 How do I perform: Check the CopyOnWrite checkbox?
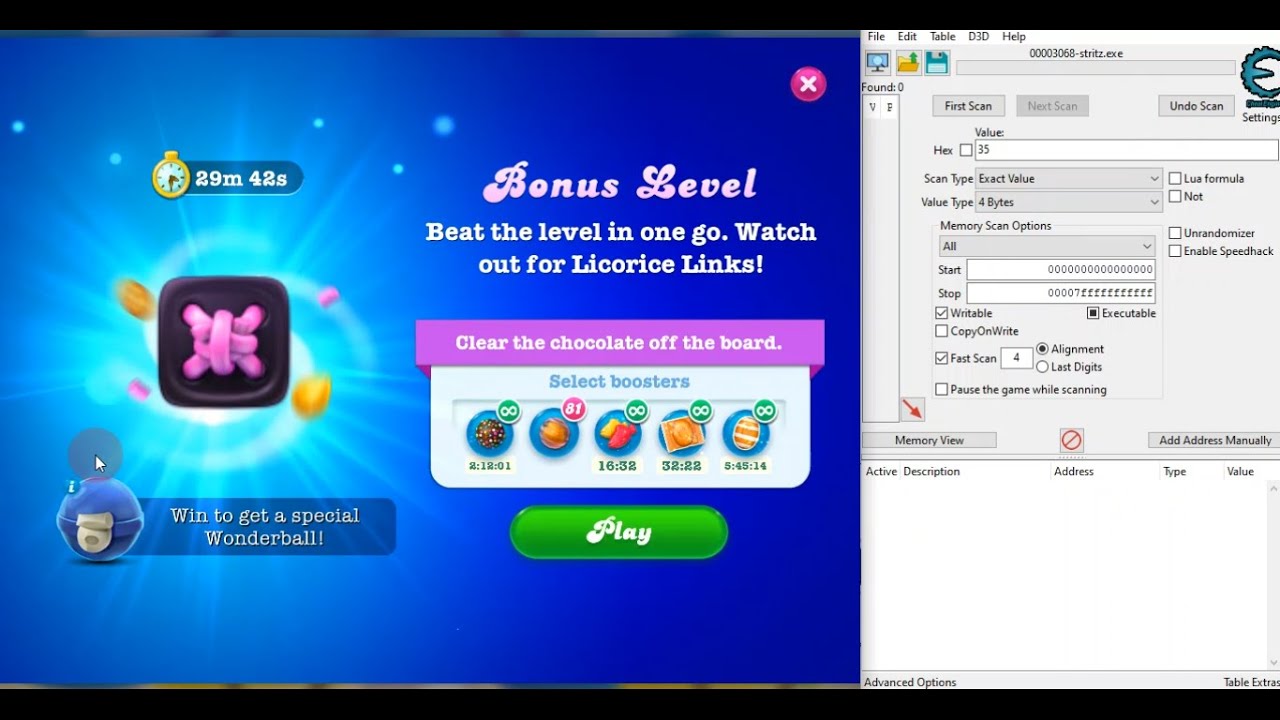pyautogui.click(x=941, y=331)
